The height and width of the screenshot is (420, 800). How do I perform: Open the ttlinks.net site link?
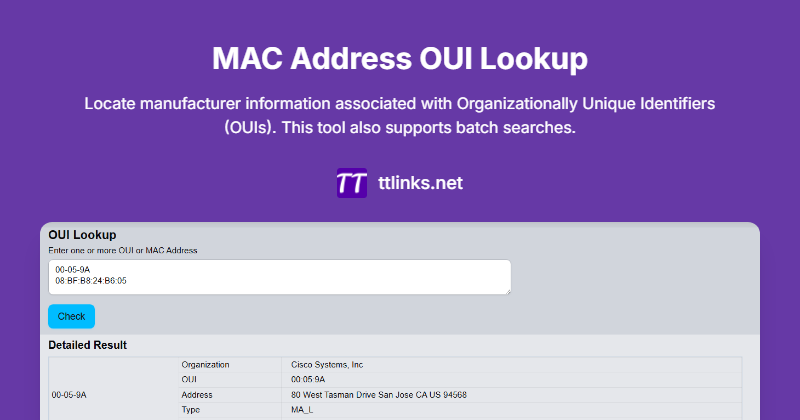click(x=420, y=183)
